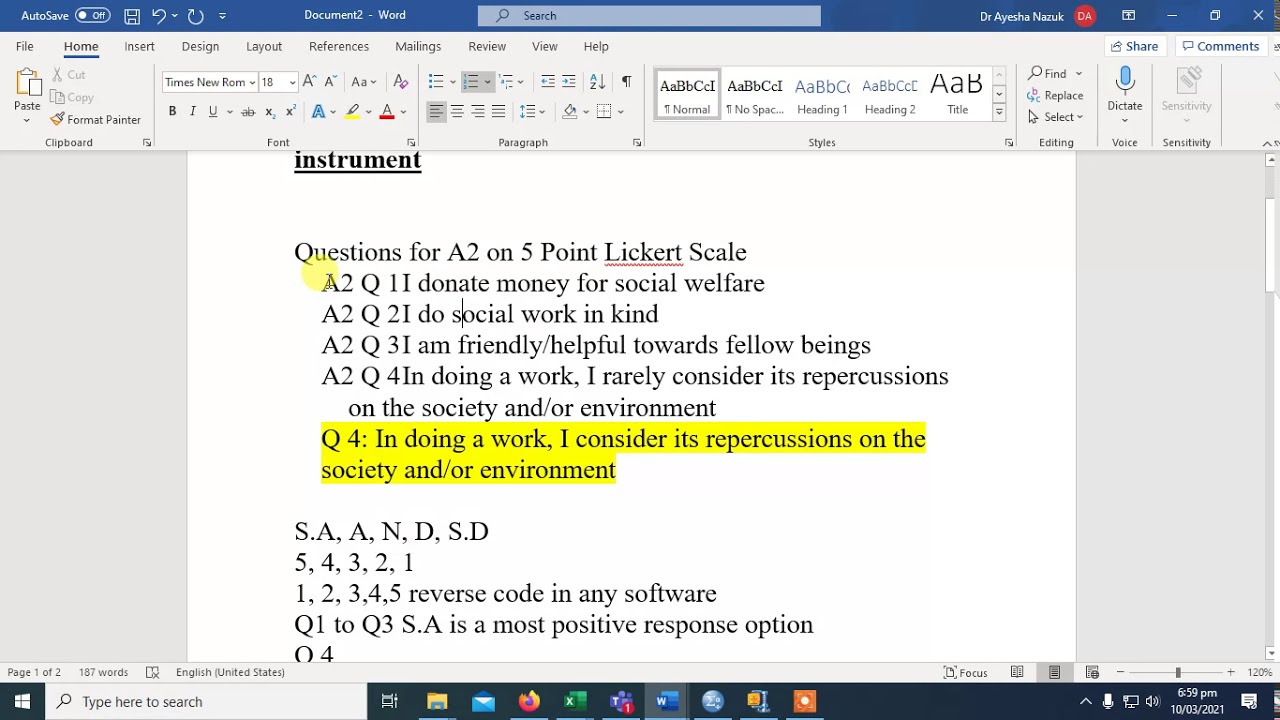Toggle strikethrough formatting
1280x720 pixels.
(x=248, y=111)
